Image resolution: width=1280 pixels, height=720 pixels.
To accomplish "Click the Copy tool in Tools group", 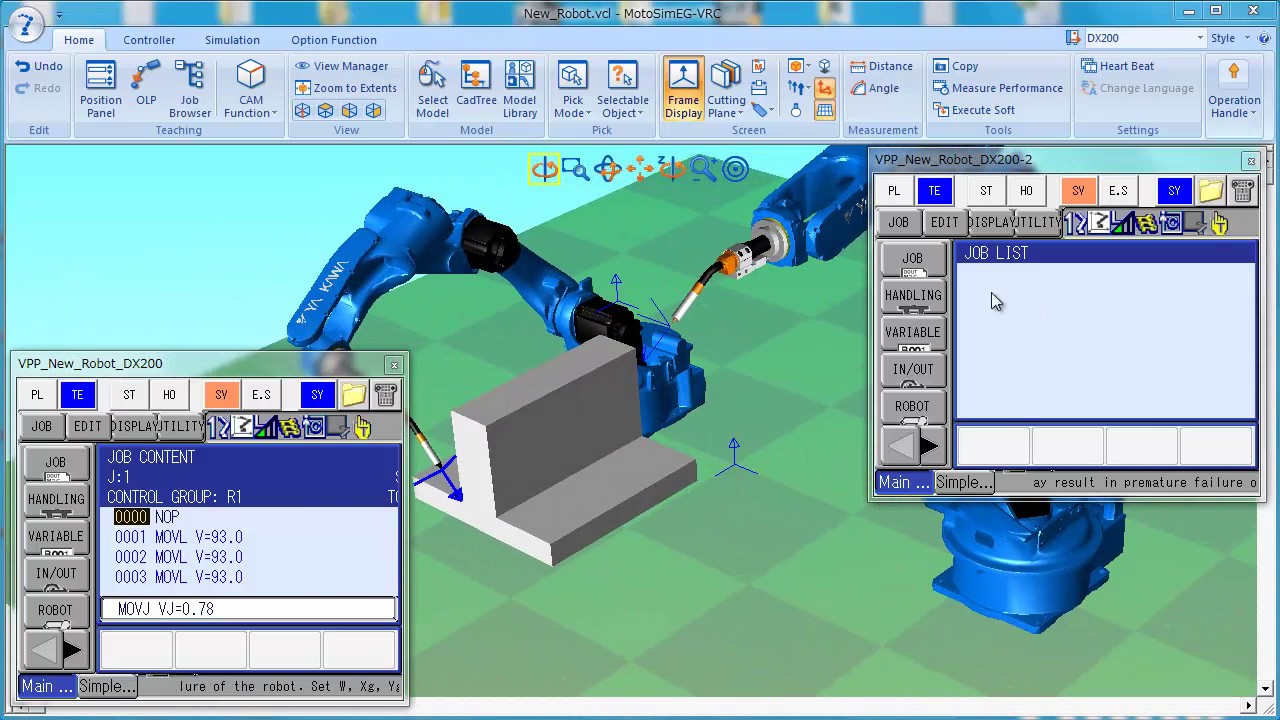I will pos(955,66).
